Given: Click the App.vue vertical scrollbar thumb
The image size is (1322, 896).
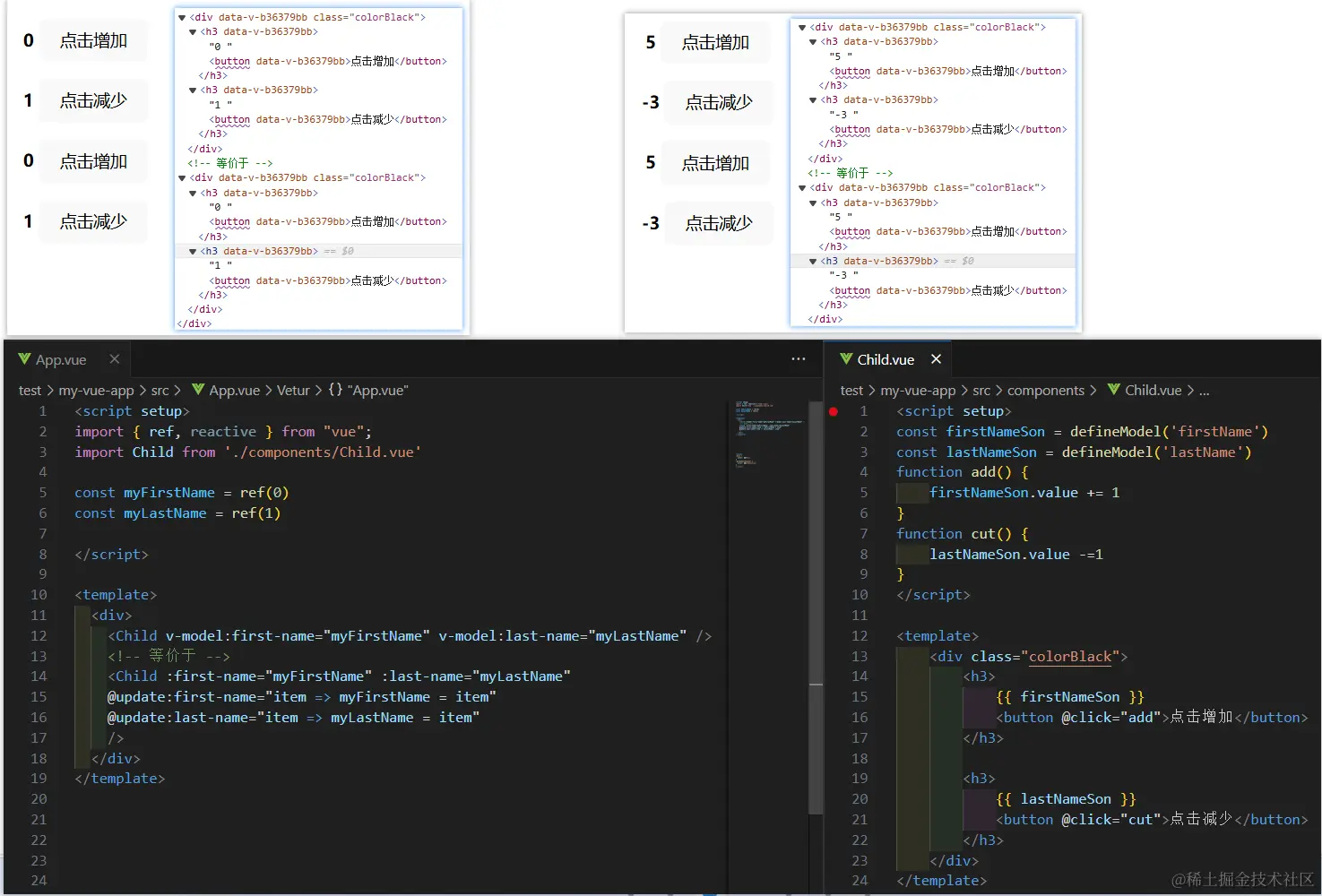Looking at the screenshot, I should [x=816, y=607].
